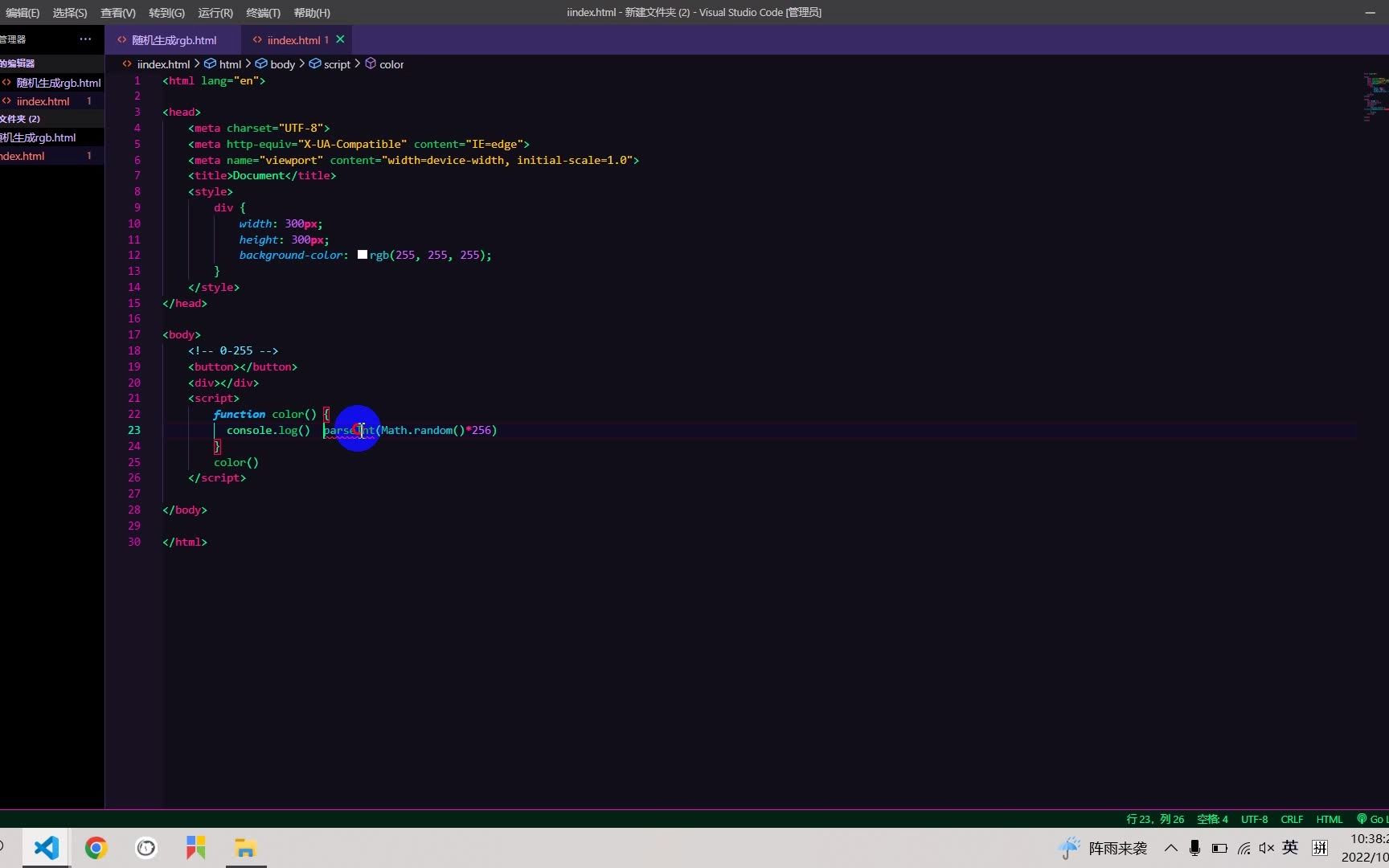Click the Go Live server status button
Image resolution: width=1389 pixels, height=868 pixels.
coord(1371,819)
